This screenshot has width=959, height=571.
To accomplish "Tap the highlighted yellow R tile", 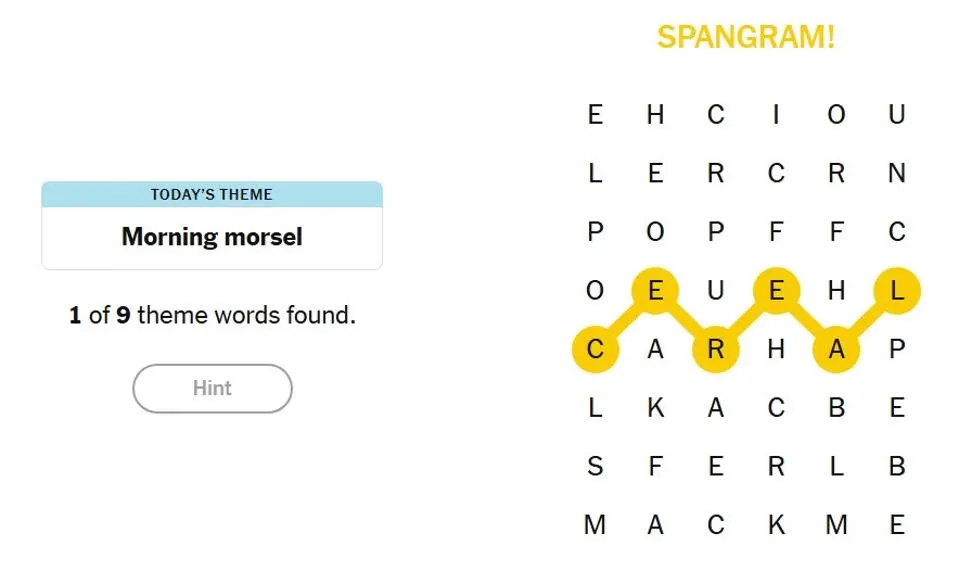I will (716, 349).
